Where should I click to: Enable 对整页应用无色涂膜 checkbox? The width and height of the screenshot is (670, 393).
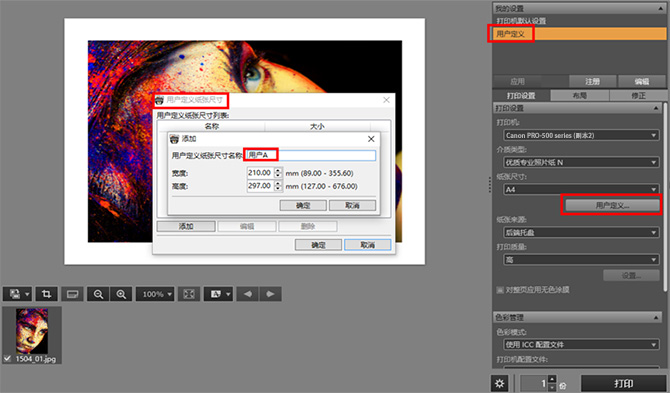[500, 290]
